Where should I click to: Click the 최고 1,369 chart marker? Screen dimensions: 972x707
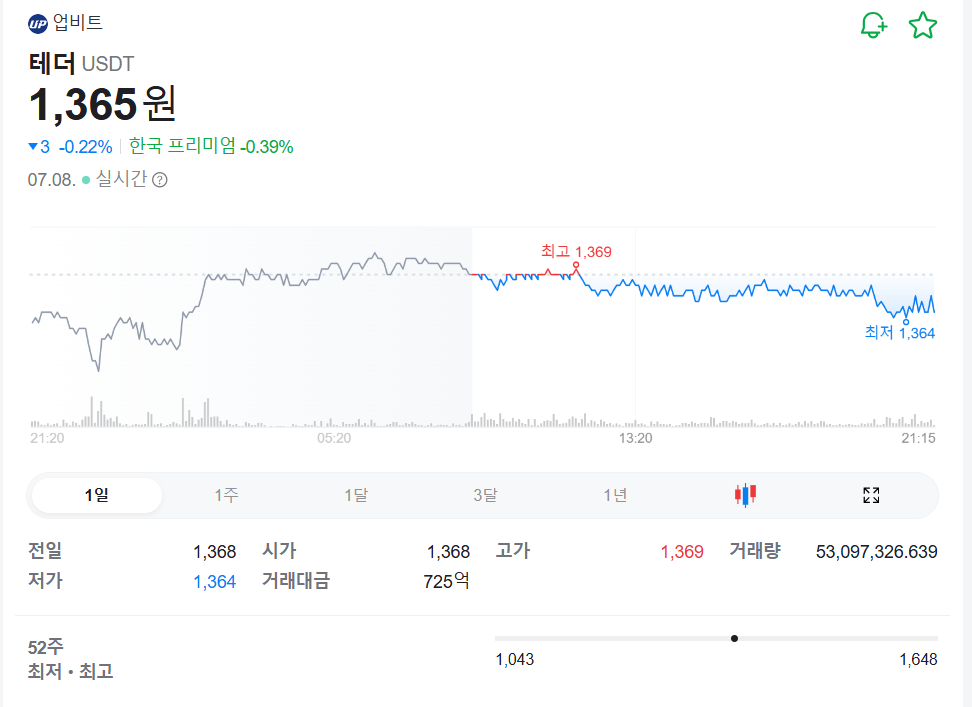pyautogui.click(x=575, y=251)
